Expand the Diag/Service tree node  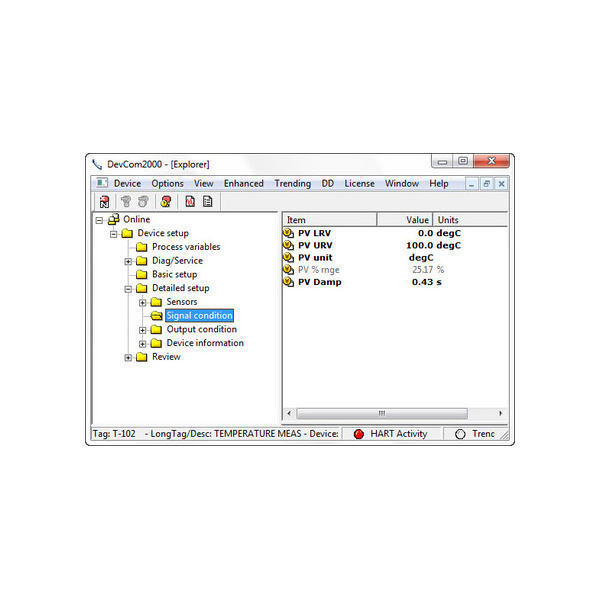128,262
